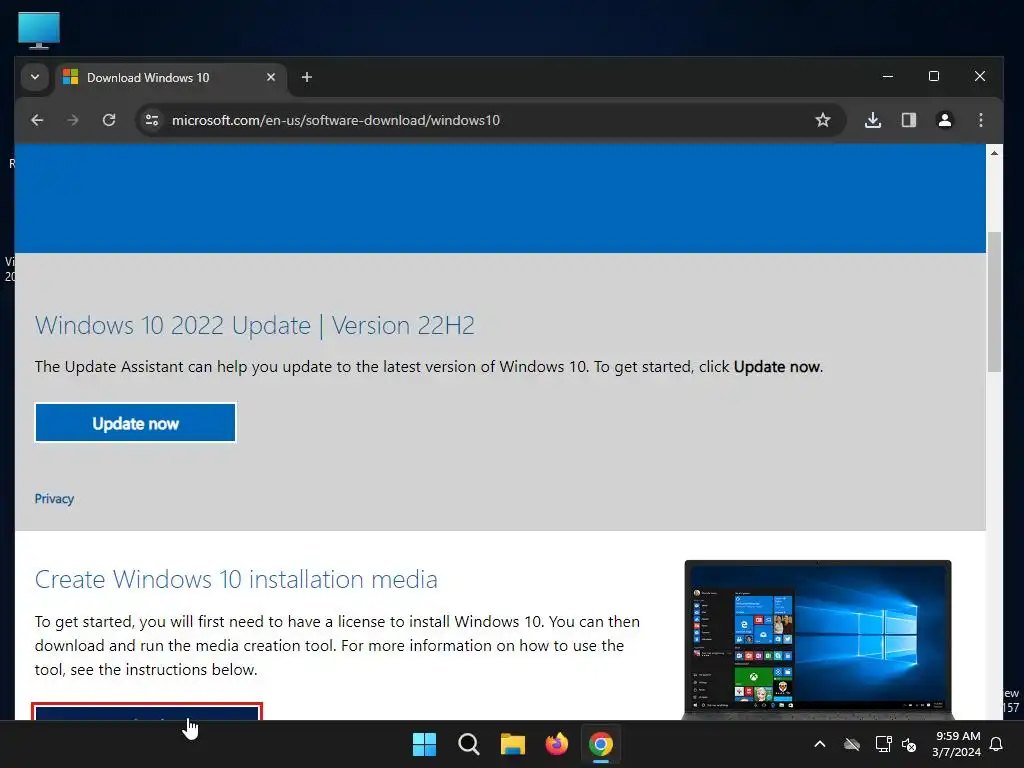Reload the Download Windows 10 page

pos(109,120)
